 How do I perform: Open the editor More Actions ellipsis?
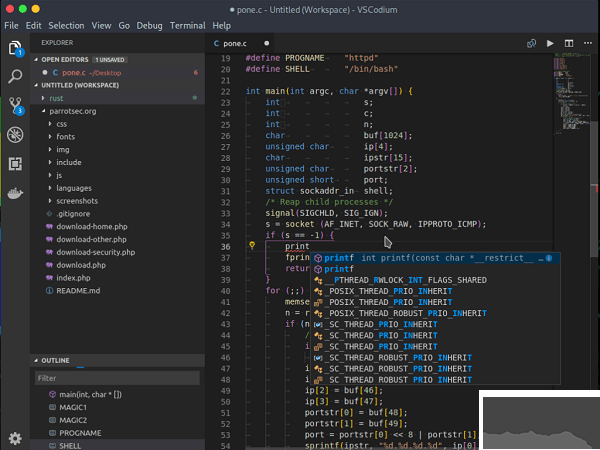[588, 43]
